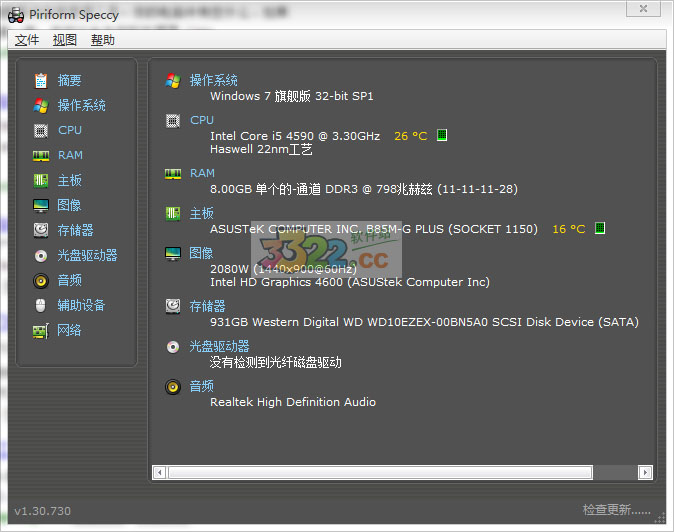
Task: Open the 视图 menu
Action: click(65, 40)
